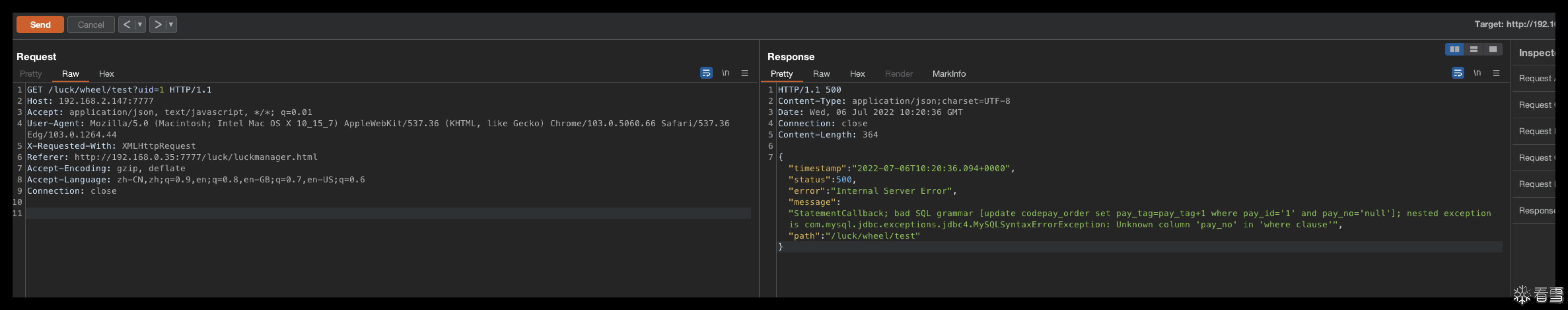Open Request panel hamburger options menu
The height and width of the screenshot is (310, 1568).
pos(744,73)
